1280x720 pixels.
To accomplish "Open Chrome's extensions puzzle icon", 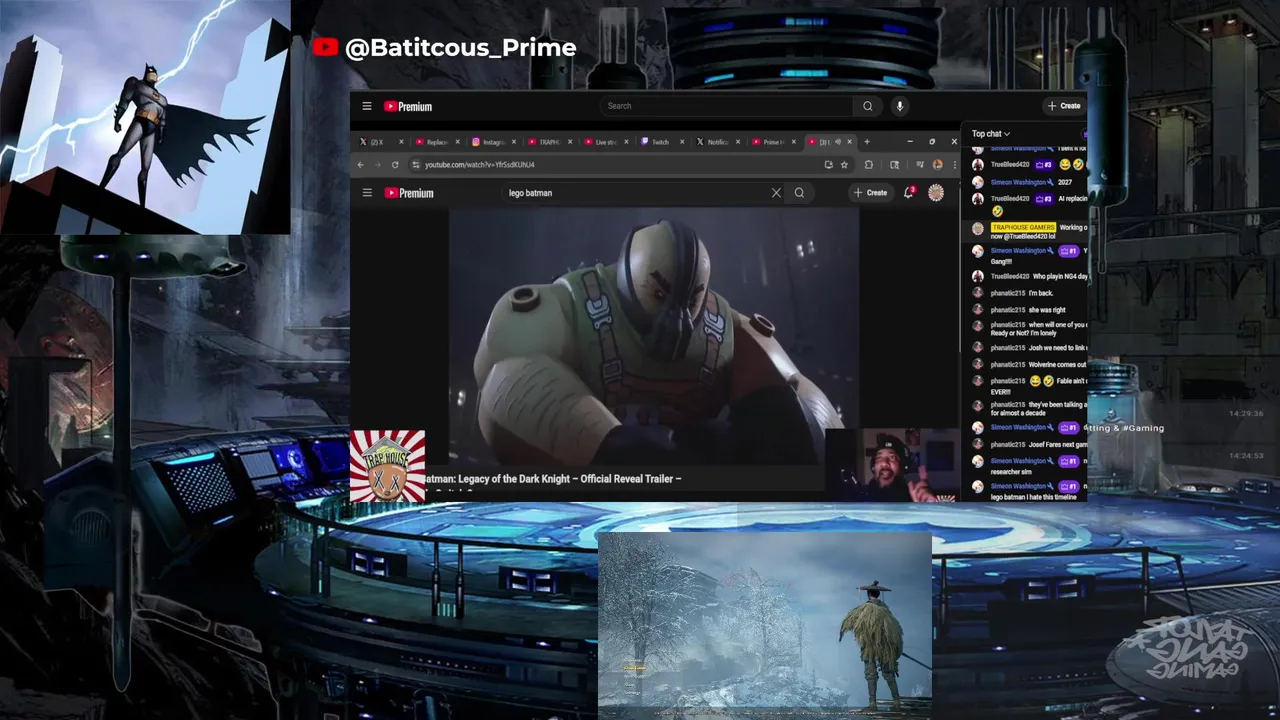I will [x=868, y=165].
